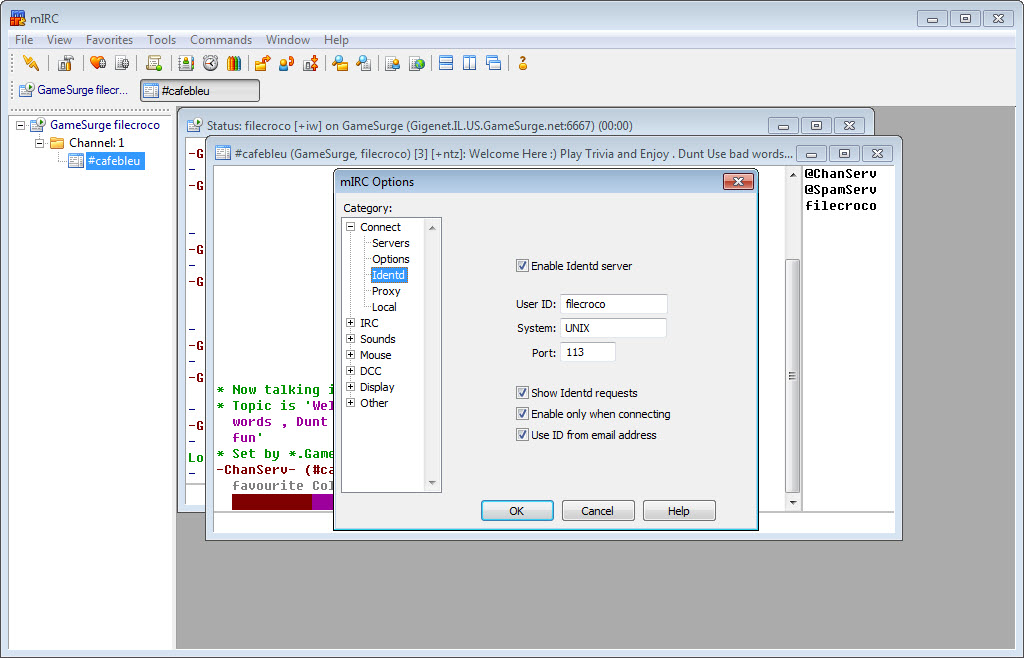Open Favorites via the heart toolbar icon
The width and height of the screenshot is (1024, 658).
(98, 63)
